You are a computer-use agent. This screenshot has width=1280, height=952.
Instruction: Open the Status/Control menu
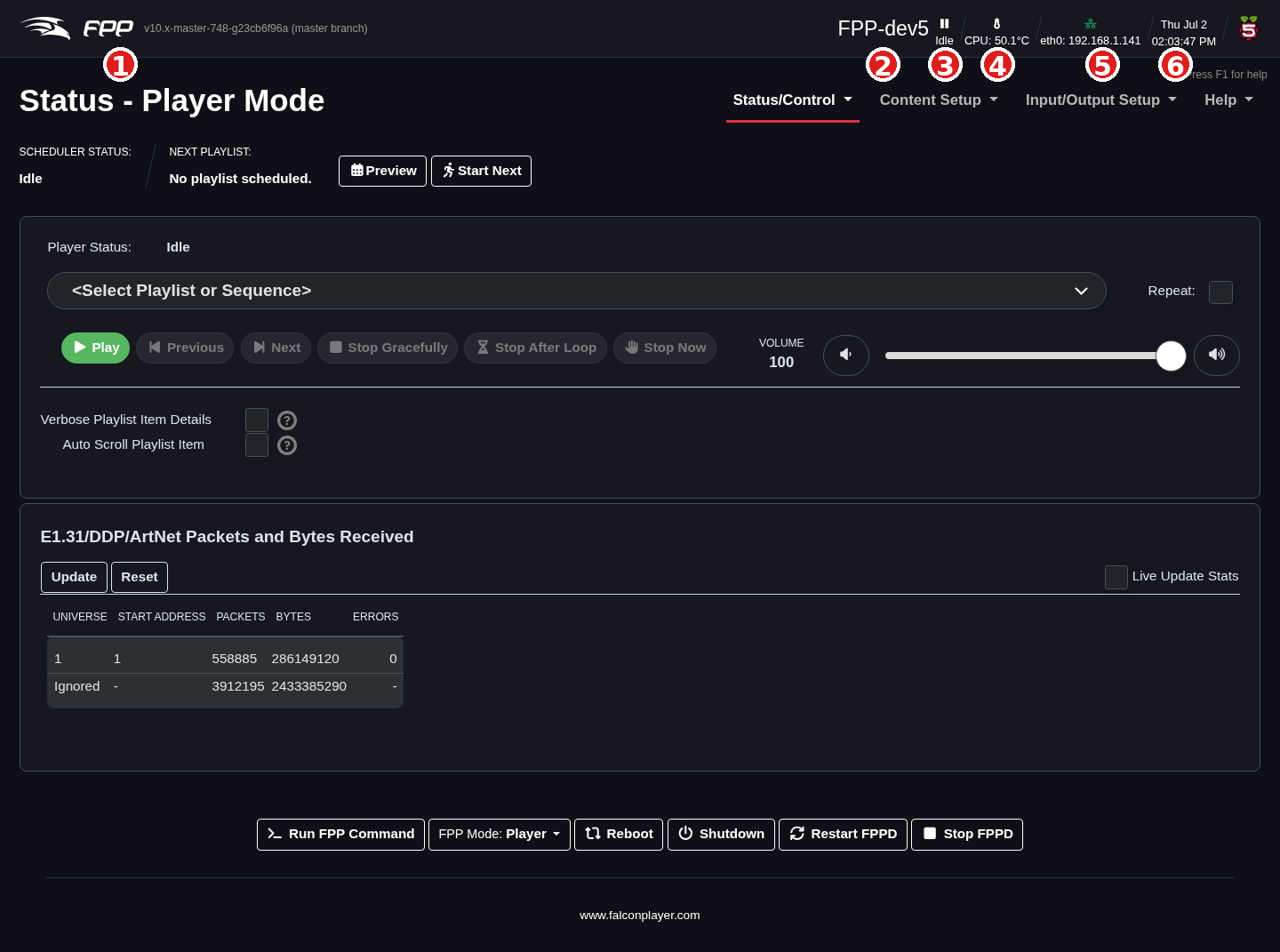tap(793, 100)
